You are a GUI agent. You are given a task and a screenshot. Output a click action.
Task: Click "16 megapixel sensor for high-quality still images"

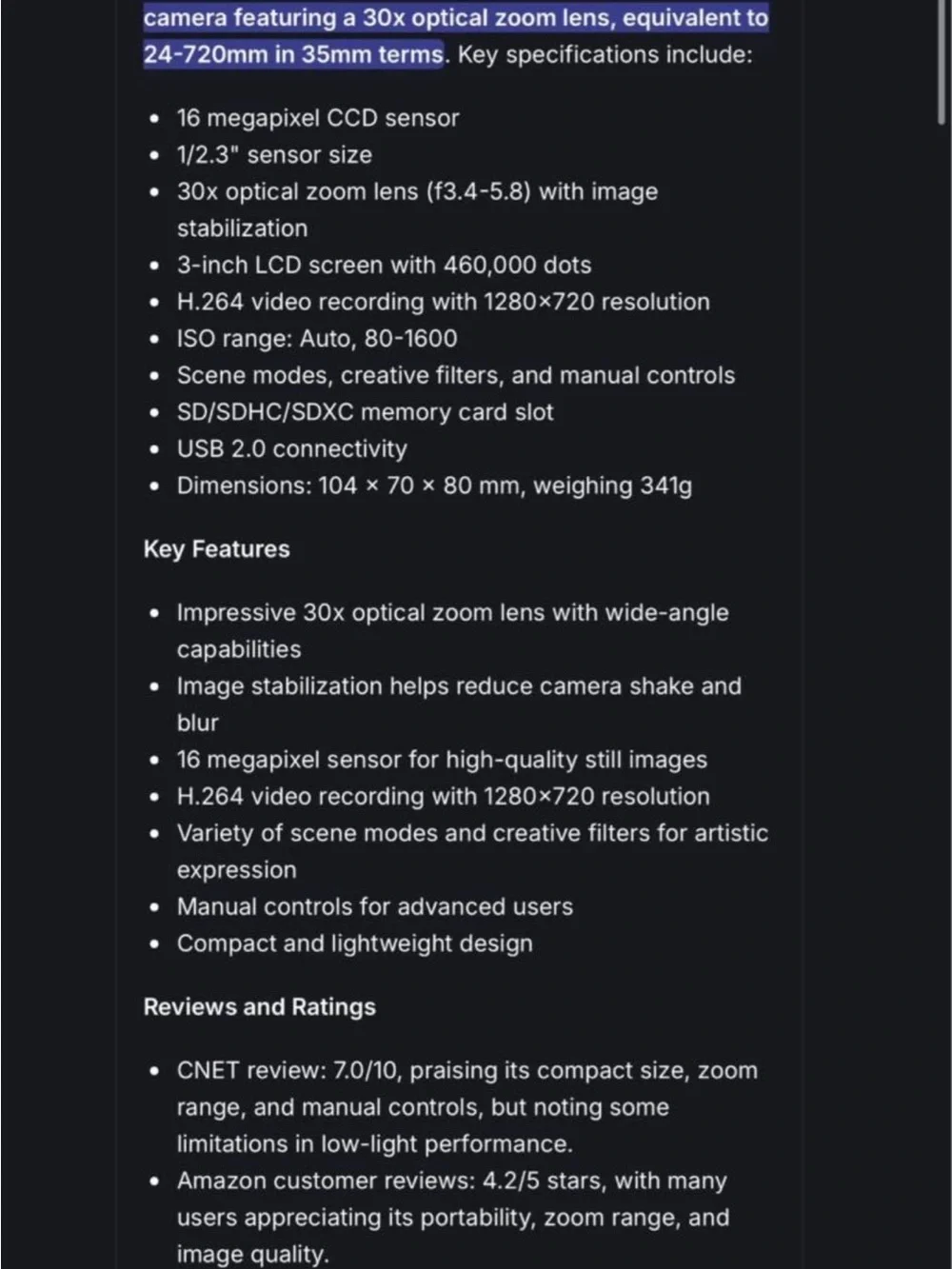tap(442, 761)
